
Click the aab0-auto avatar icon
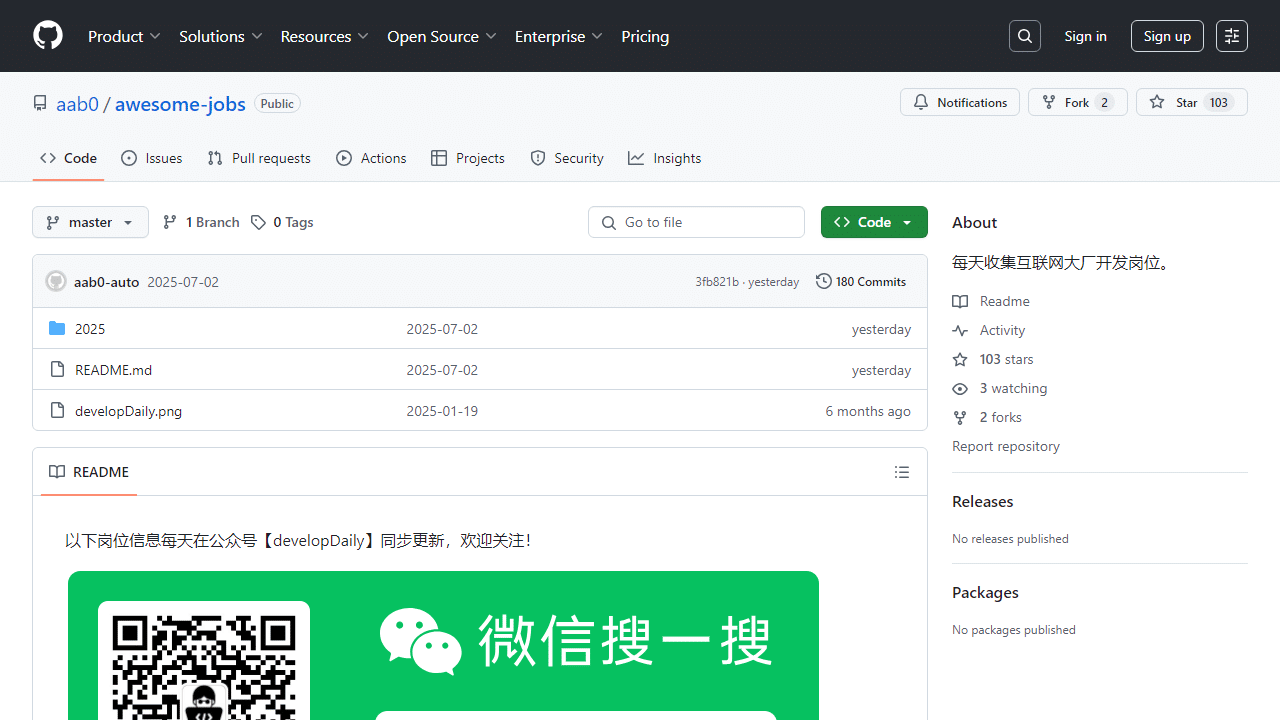coord(56,282)
